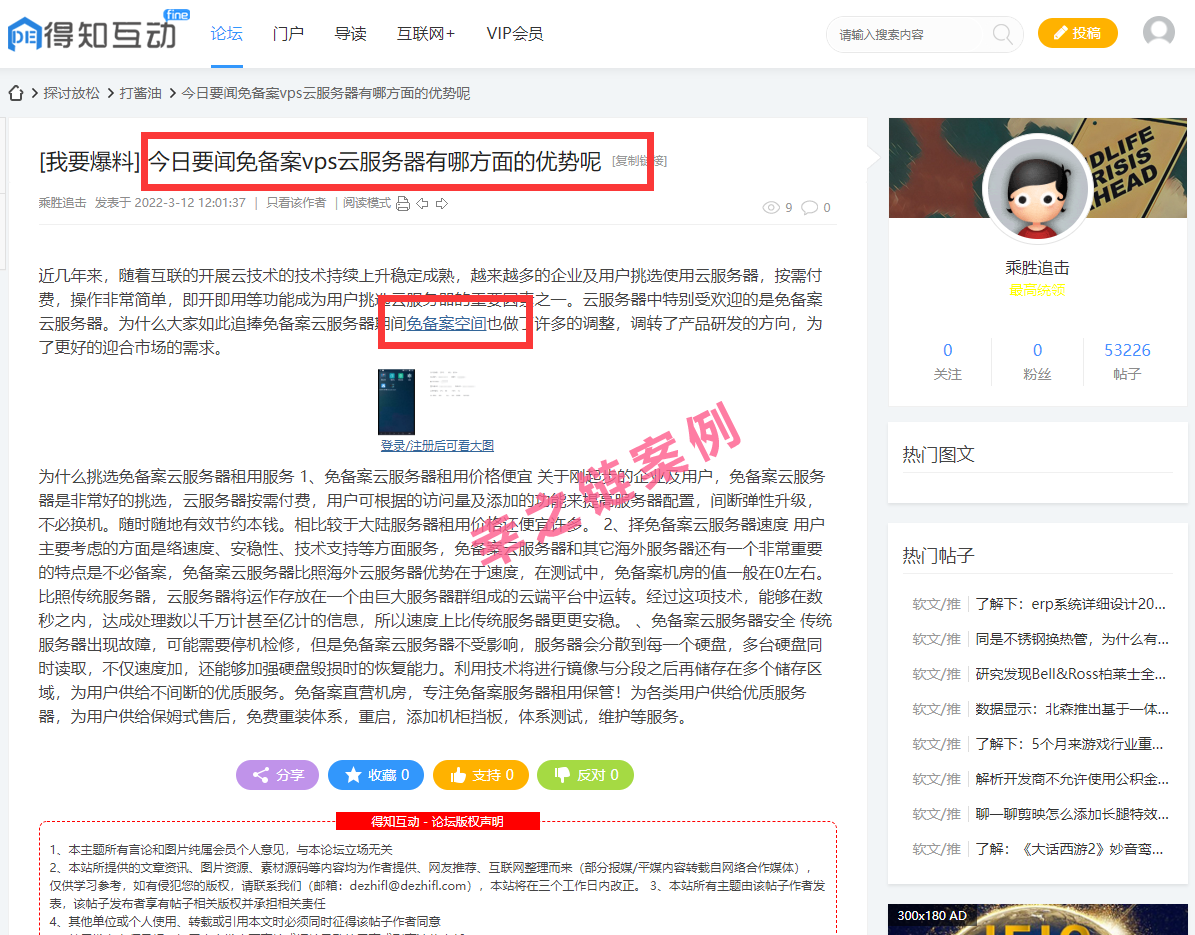Click the reply count bubble icon
This screenshot has width=1195, height=935.
(x=809, y=208)
